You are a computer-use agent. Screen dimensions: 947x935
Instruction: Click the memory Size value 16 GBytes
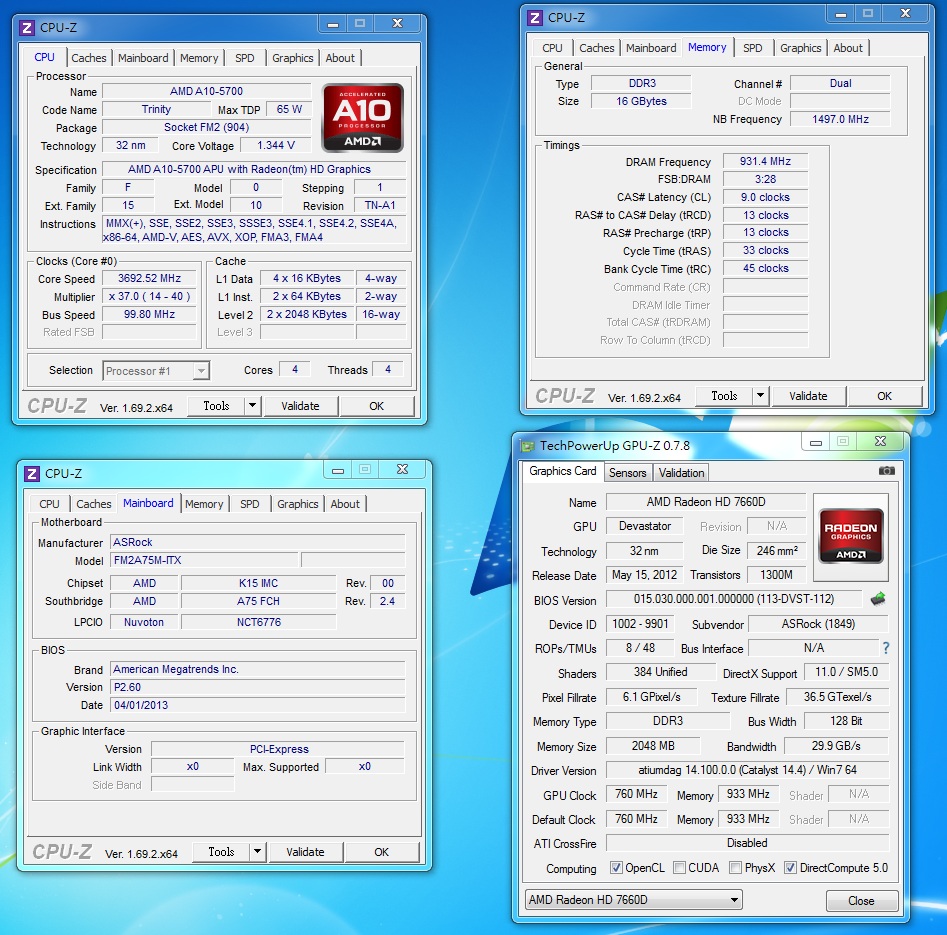(x=641, y=101)
